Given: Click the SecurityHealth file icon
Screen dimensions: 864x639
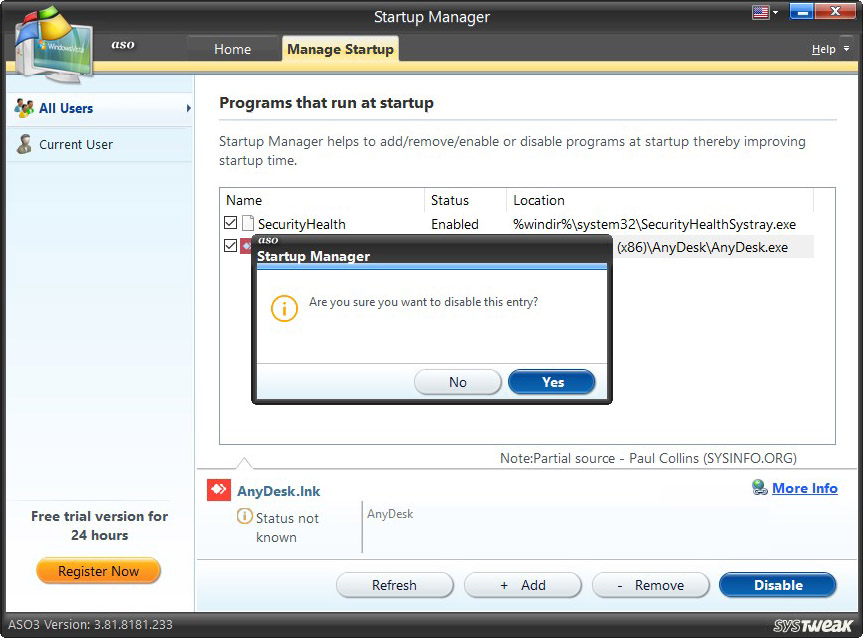Looking at the screenshot, I should point(246,222).
